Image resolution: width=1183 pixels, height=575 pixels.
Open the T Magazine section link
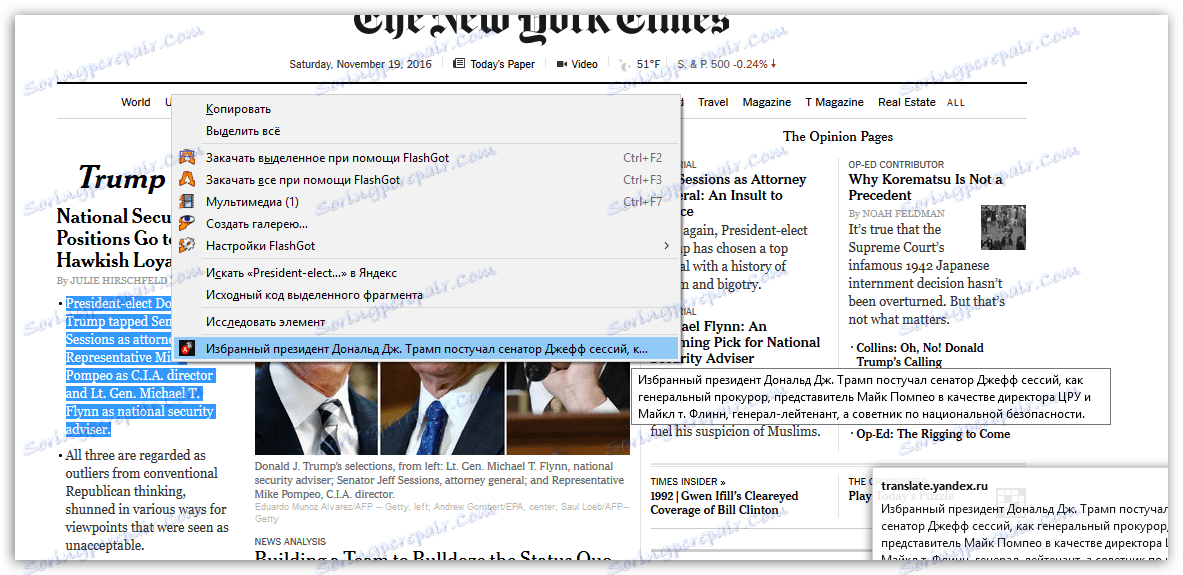click(x=834, y=102)
